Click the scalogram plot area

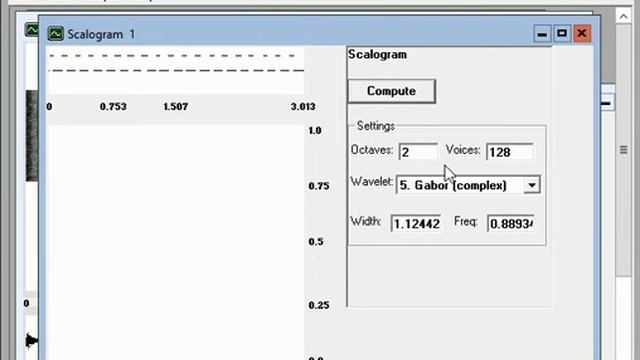[x=176, y=241]
